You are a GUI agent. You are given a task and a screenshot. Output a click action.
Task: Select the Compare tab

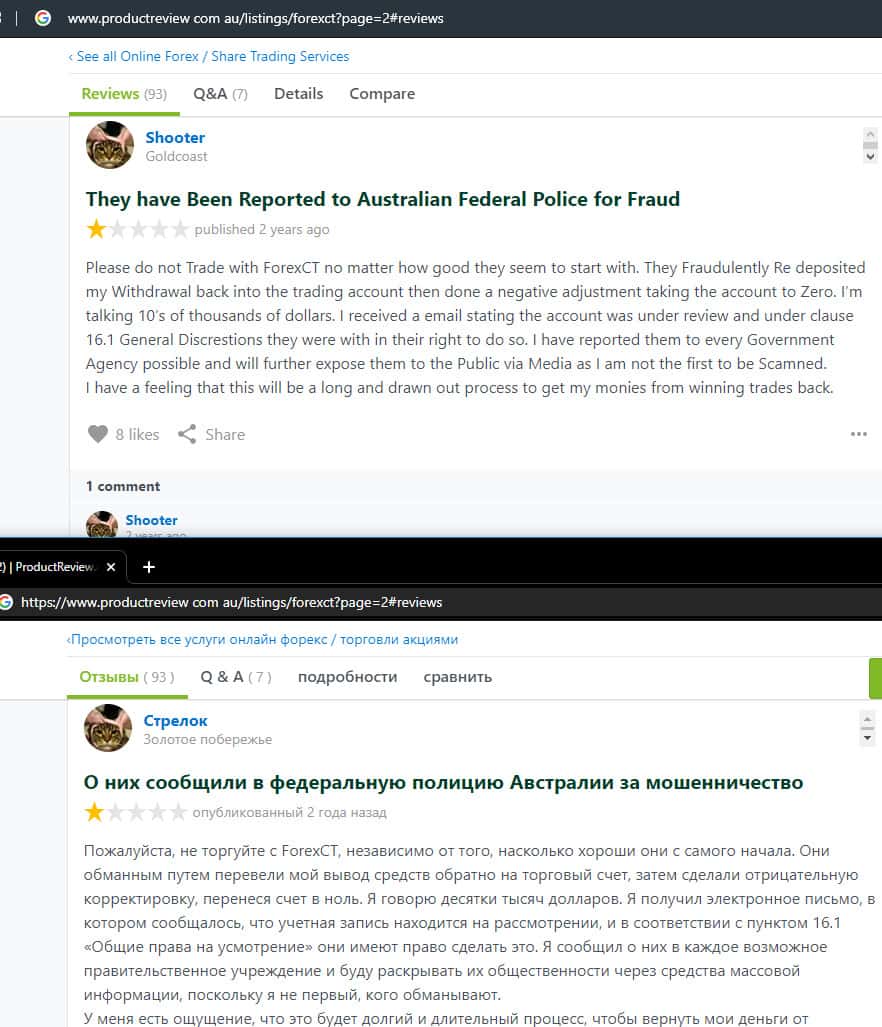(x=382, y=94)
